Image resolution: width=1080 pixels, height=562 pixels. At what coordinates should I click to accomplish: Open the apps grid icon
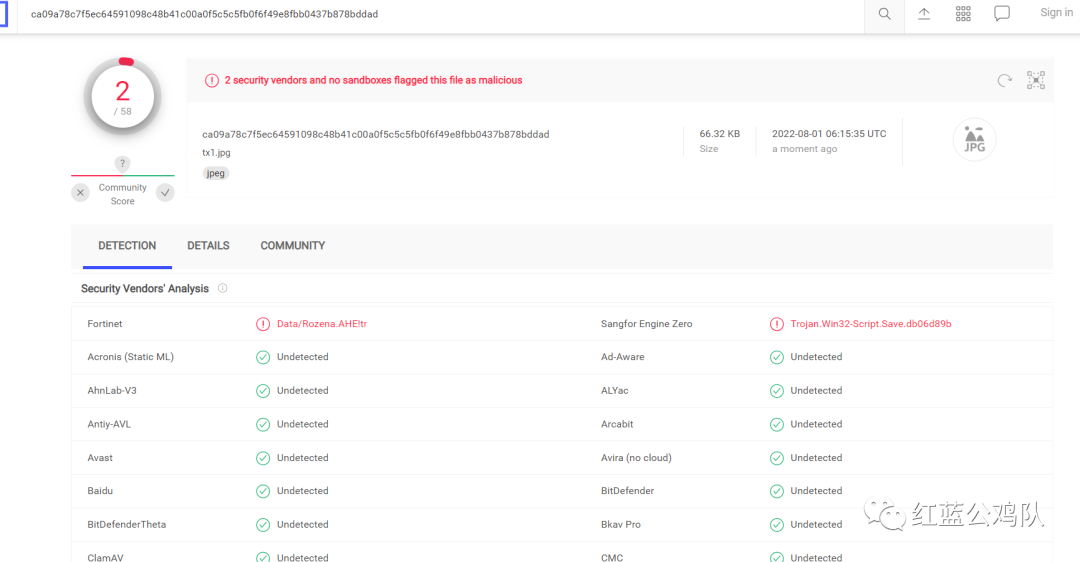click(x=963, y=14)
